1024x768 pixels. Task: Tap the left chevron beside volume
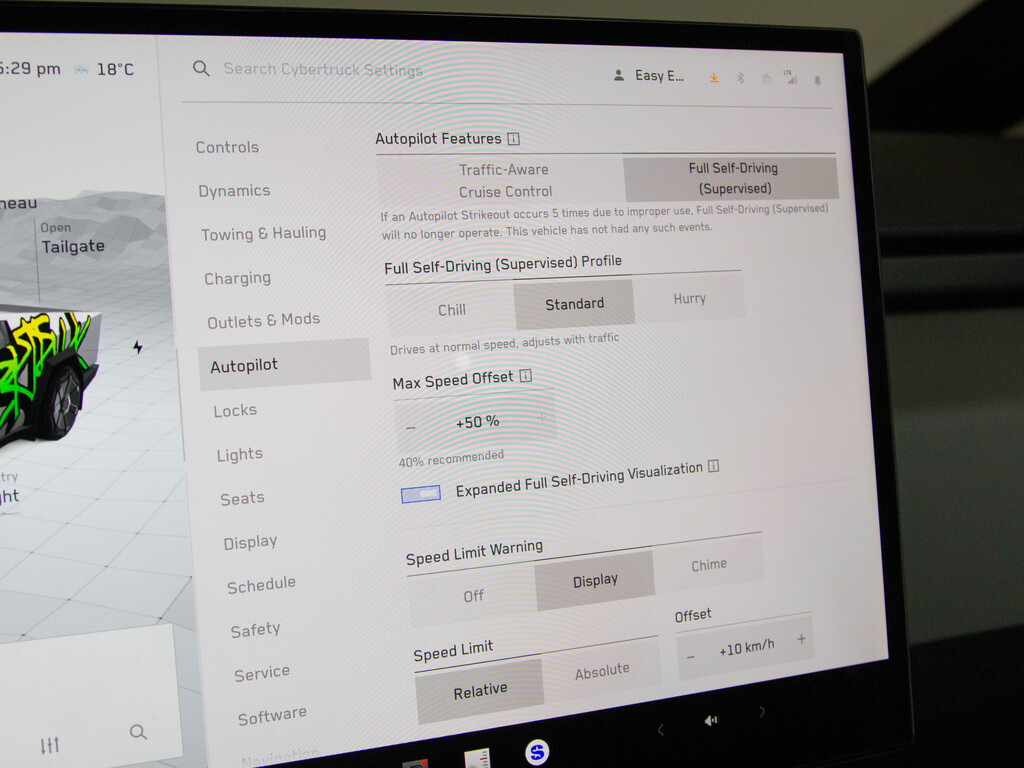click(x=661, y=729)
